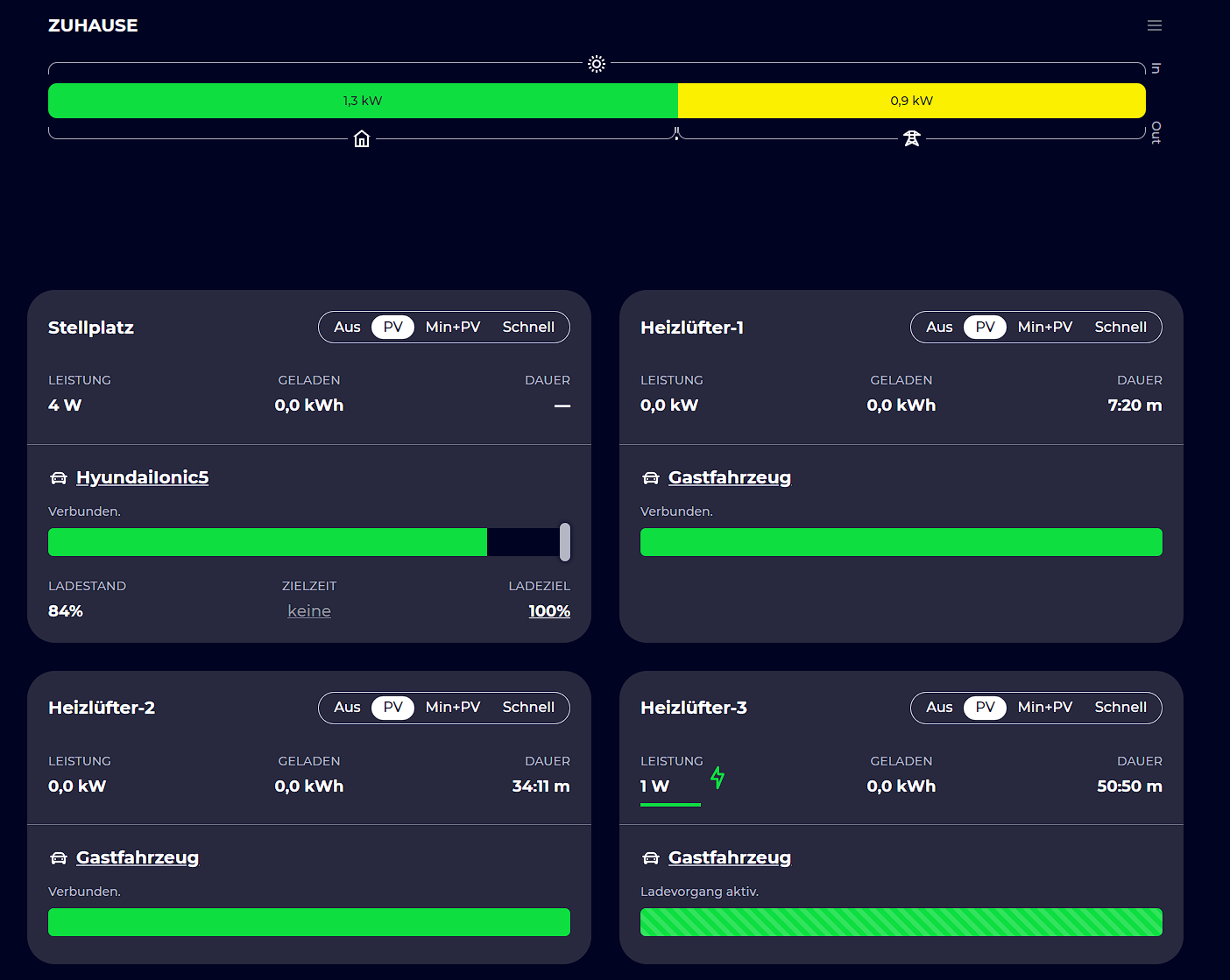
Task: Click the green 1,3 kW home consumption bar
Action: 363,101
